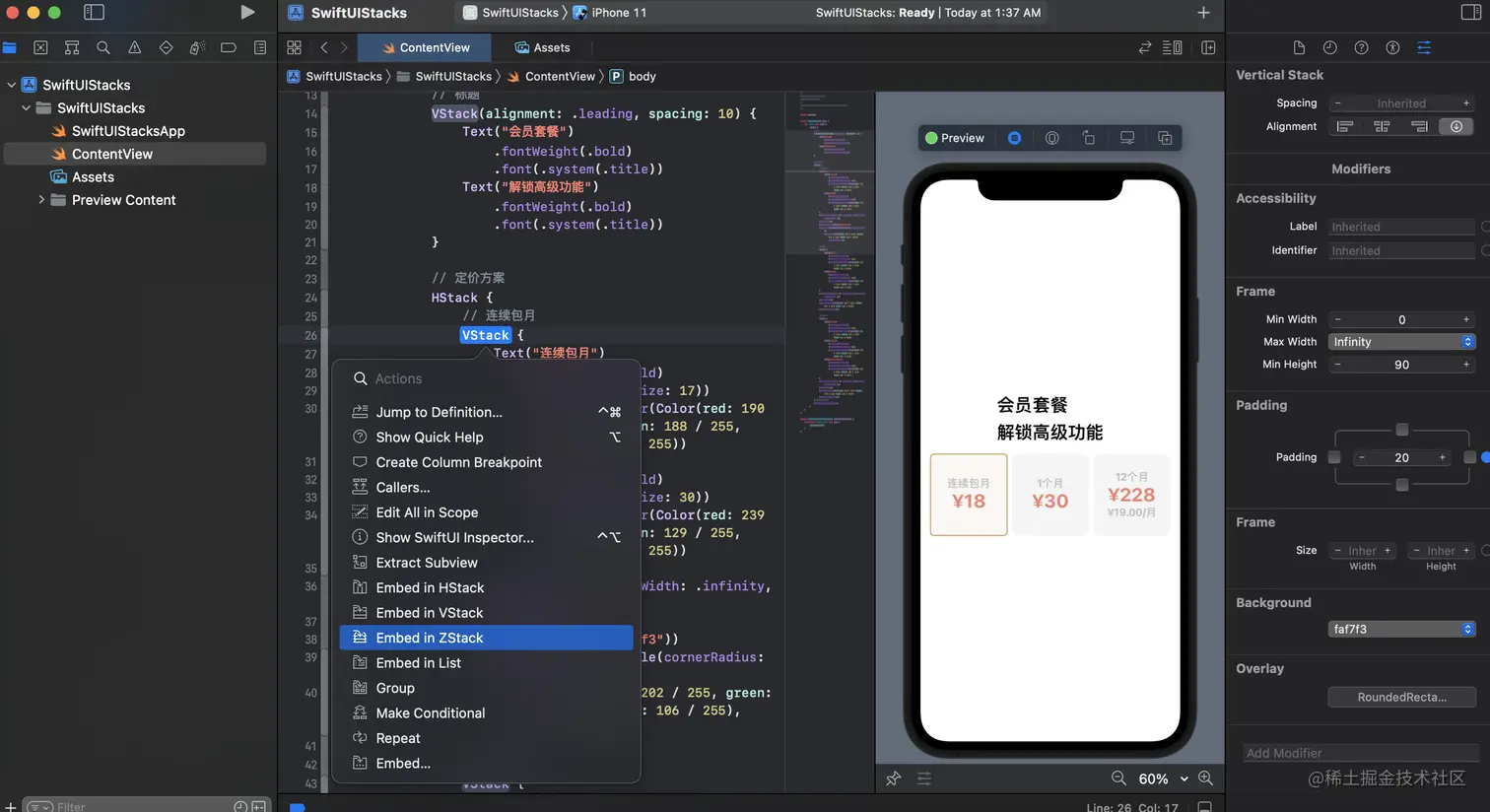Choose Embed in HStack

(487, 587)
